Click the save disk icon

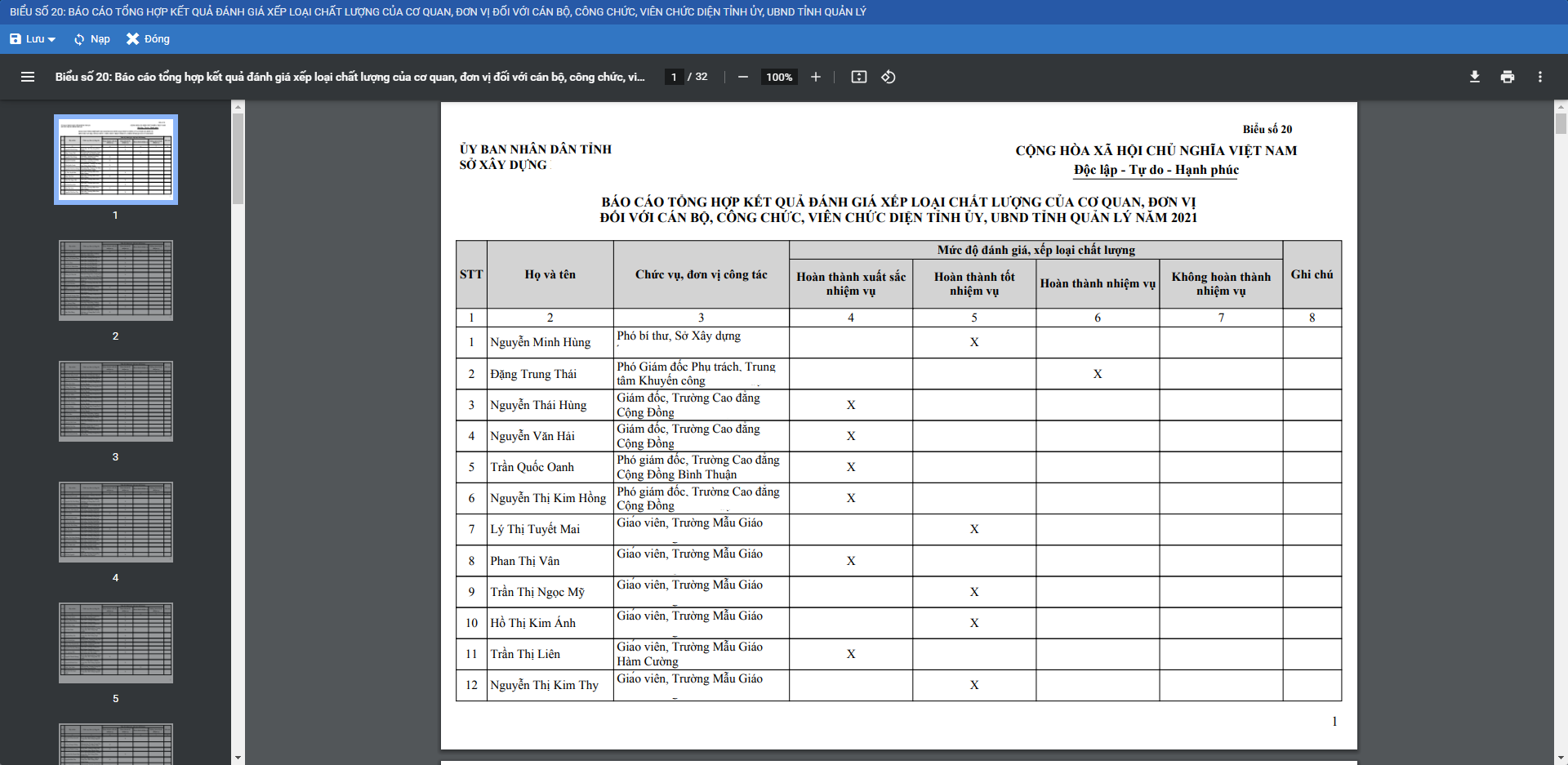[16, 39]
